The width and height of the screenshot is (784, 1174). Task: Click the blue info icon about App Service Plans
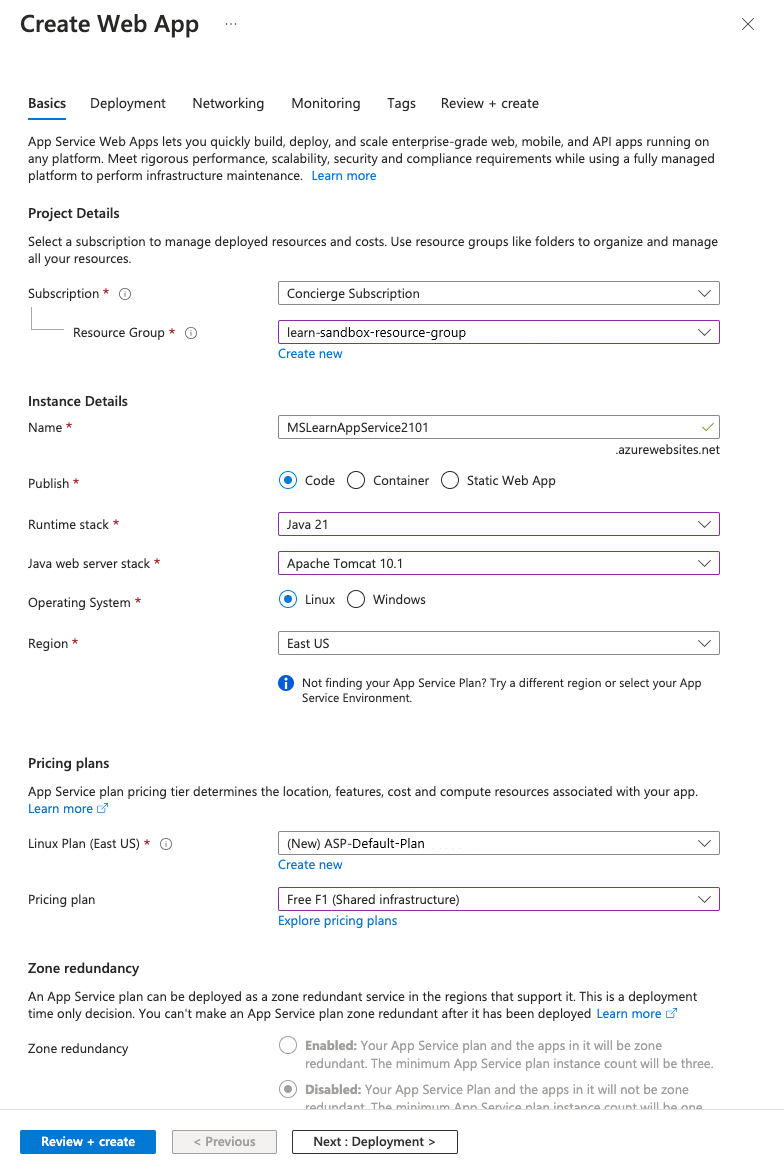coord(285,683)
